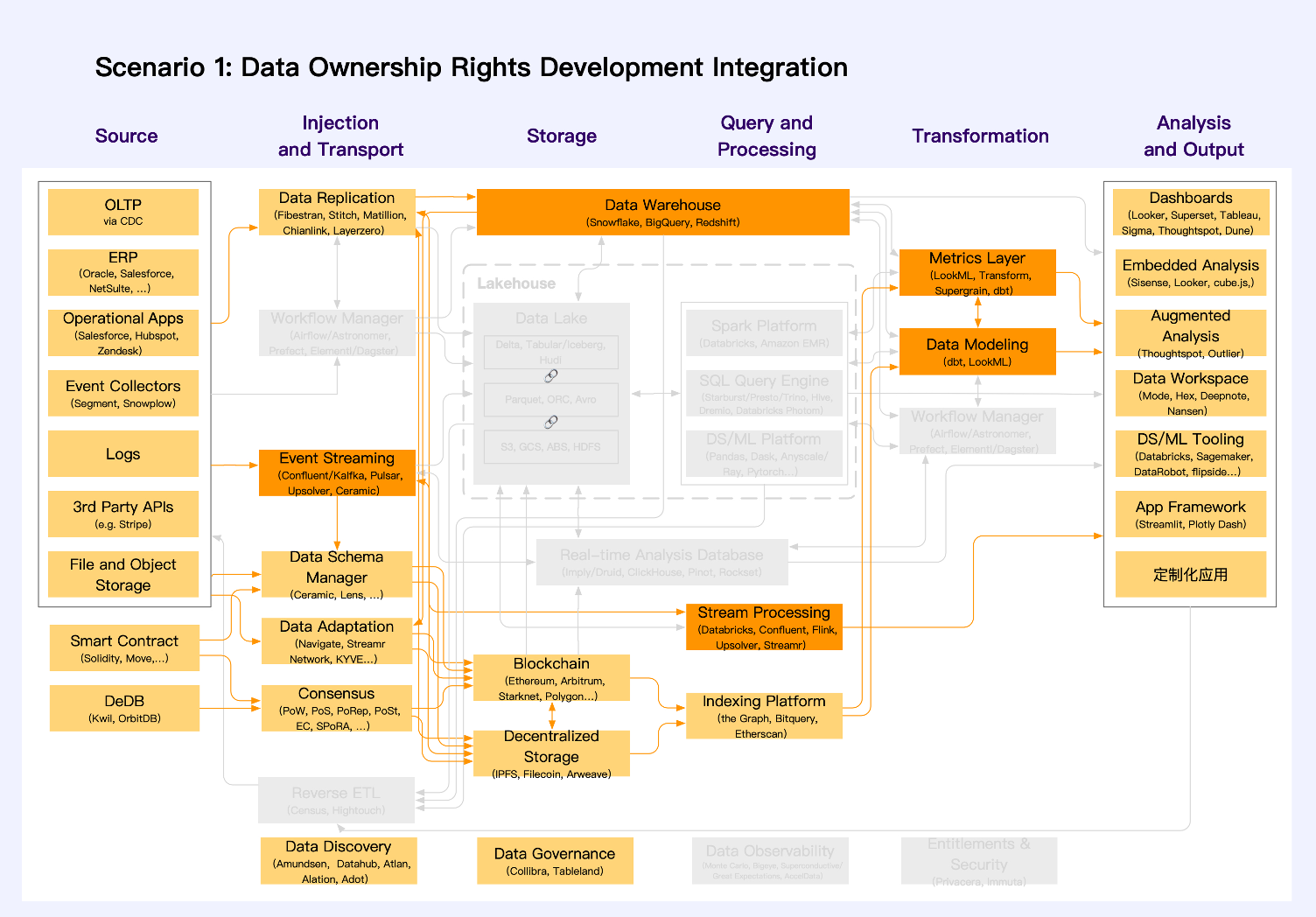This screenshot has width=1316, height=917.
Task: Click the Dashboards output box
Action: 1191,213
